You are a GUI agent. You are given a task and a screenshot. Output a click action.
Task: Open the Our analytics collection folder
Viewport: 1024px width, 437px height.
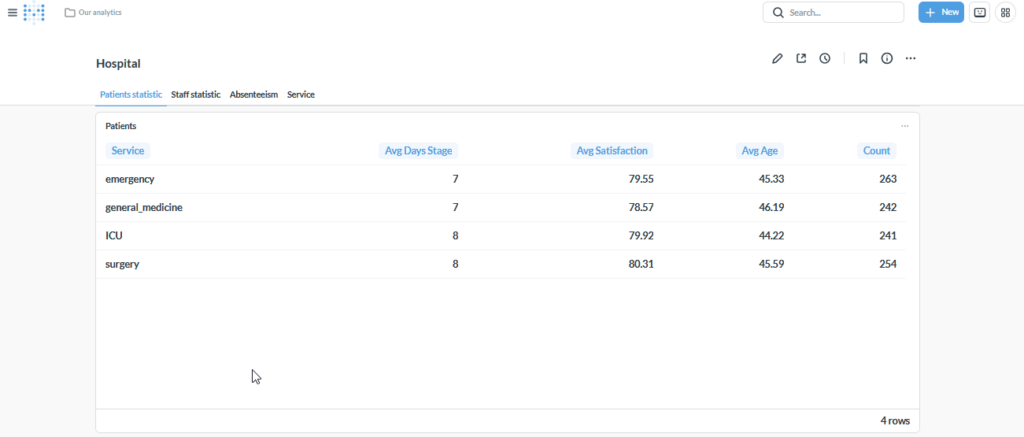click(93, 12)
